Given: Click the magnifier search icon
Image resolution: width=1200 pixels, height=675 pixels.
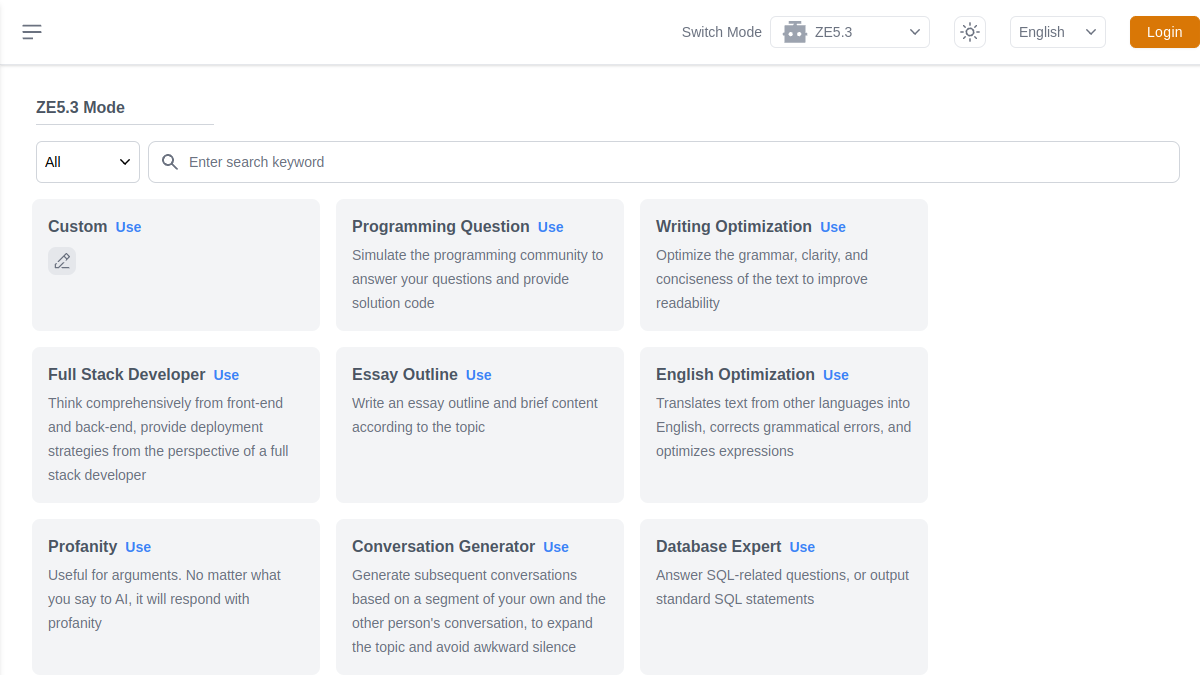Looking at the screenshot, I should (170, 162).
